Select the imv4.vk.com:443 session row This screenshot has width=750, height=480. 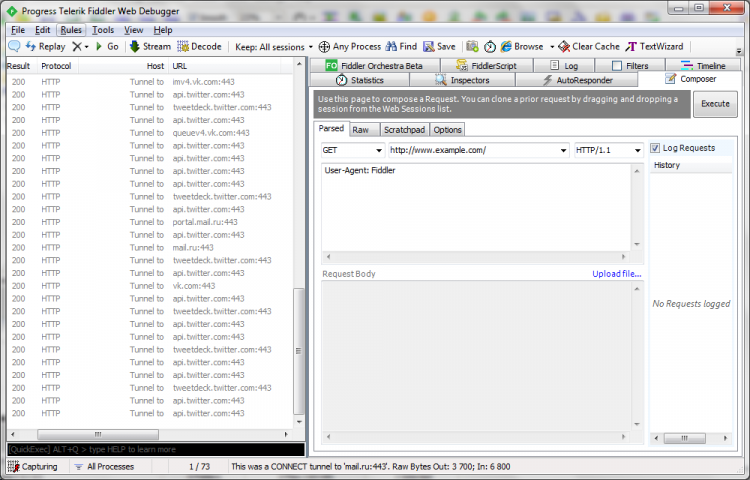(150, 82)
